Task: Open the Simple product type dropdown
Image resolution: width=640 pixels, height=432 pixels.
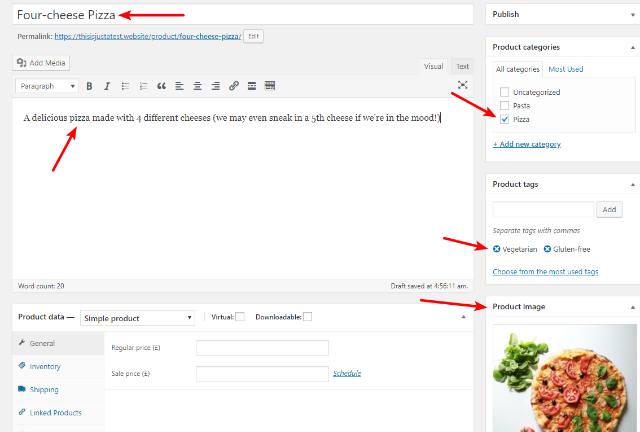Action: 137,318
